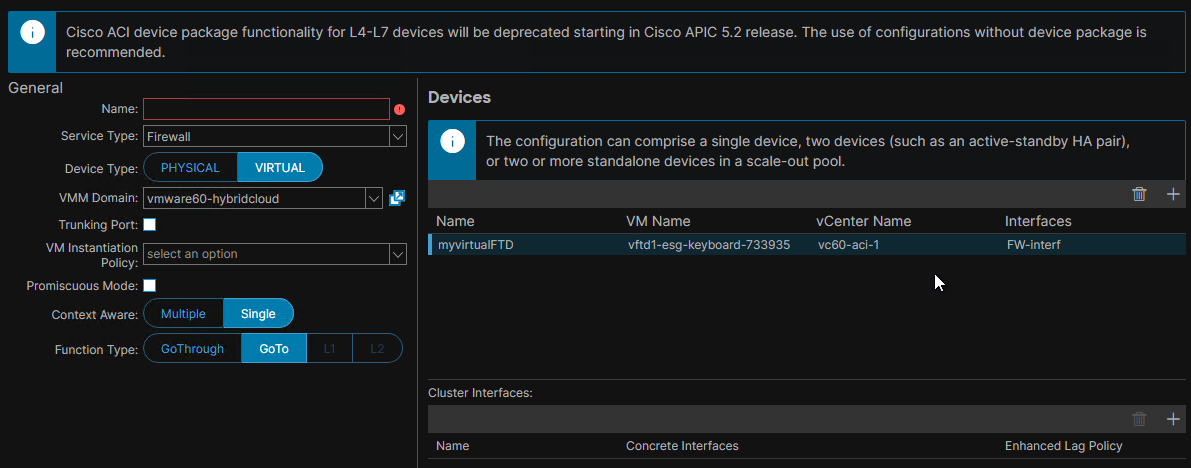Click the Service Type field showing Firewall
This screenshot has height=468, width=1191.
click(266, 137)
